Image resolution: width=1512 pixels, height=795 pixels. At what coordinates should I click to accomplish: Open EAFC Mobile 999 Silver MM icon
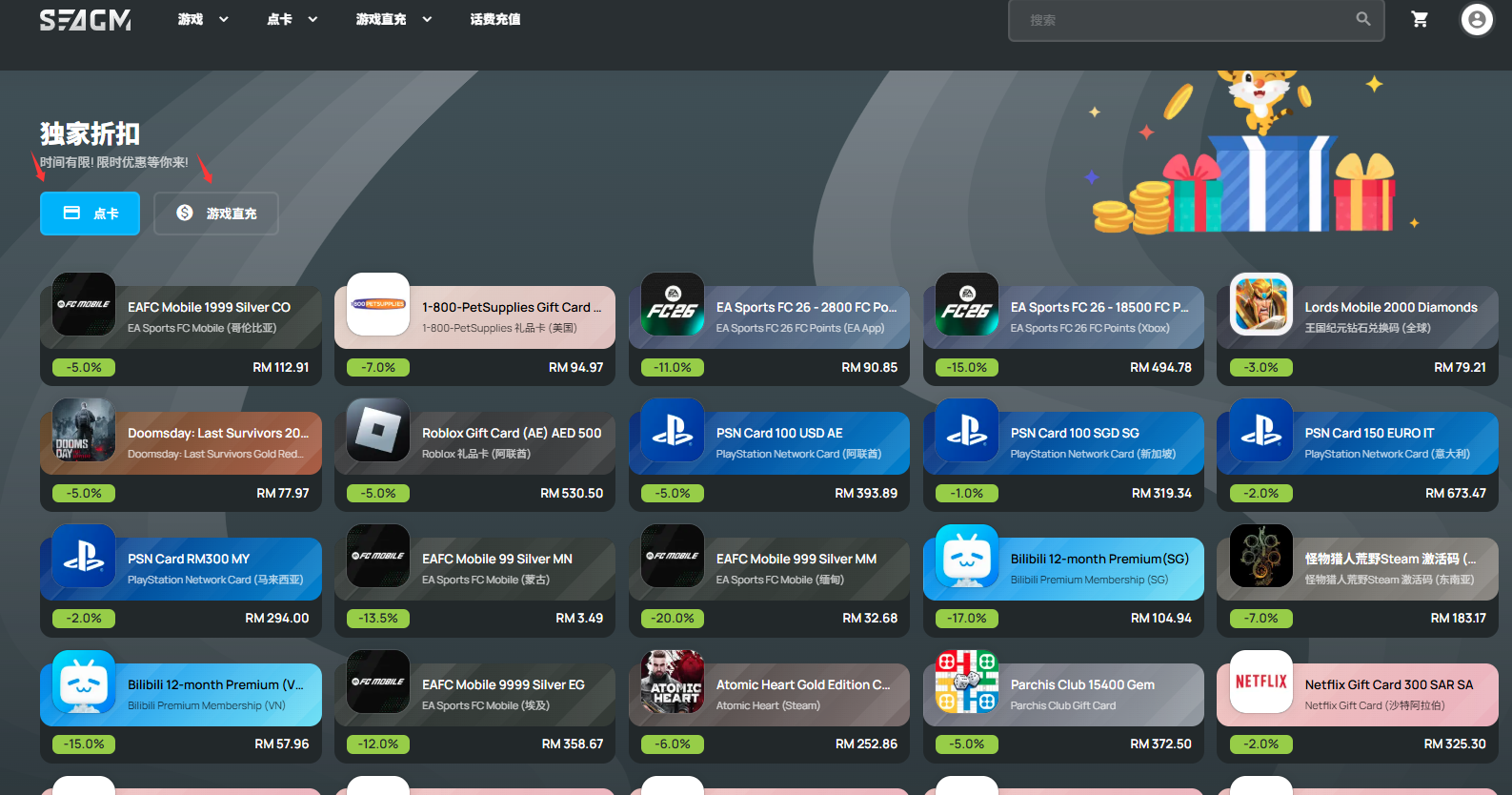(x=673, y=556)
